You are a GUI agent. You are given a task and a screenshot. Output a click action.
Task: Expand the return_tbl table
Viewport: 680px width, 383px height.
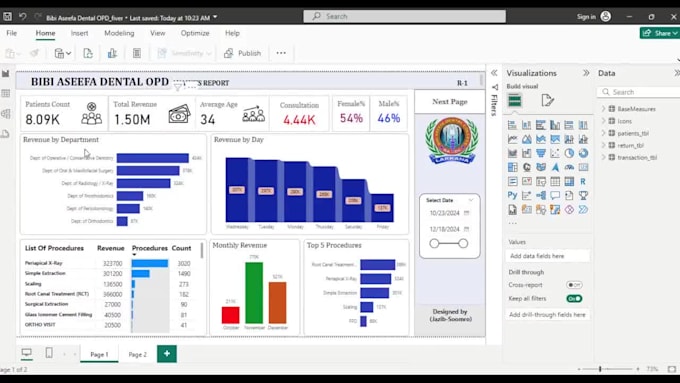tap(603, 145)
